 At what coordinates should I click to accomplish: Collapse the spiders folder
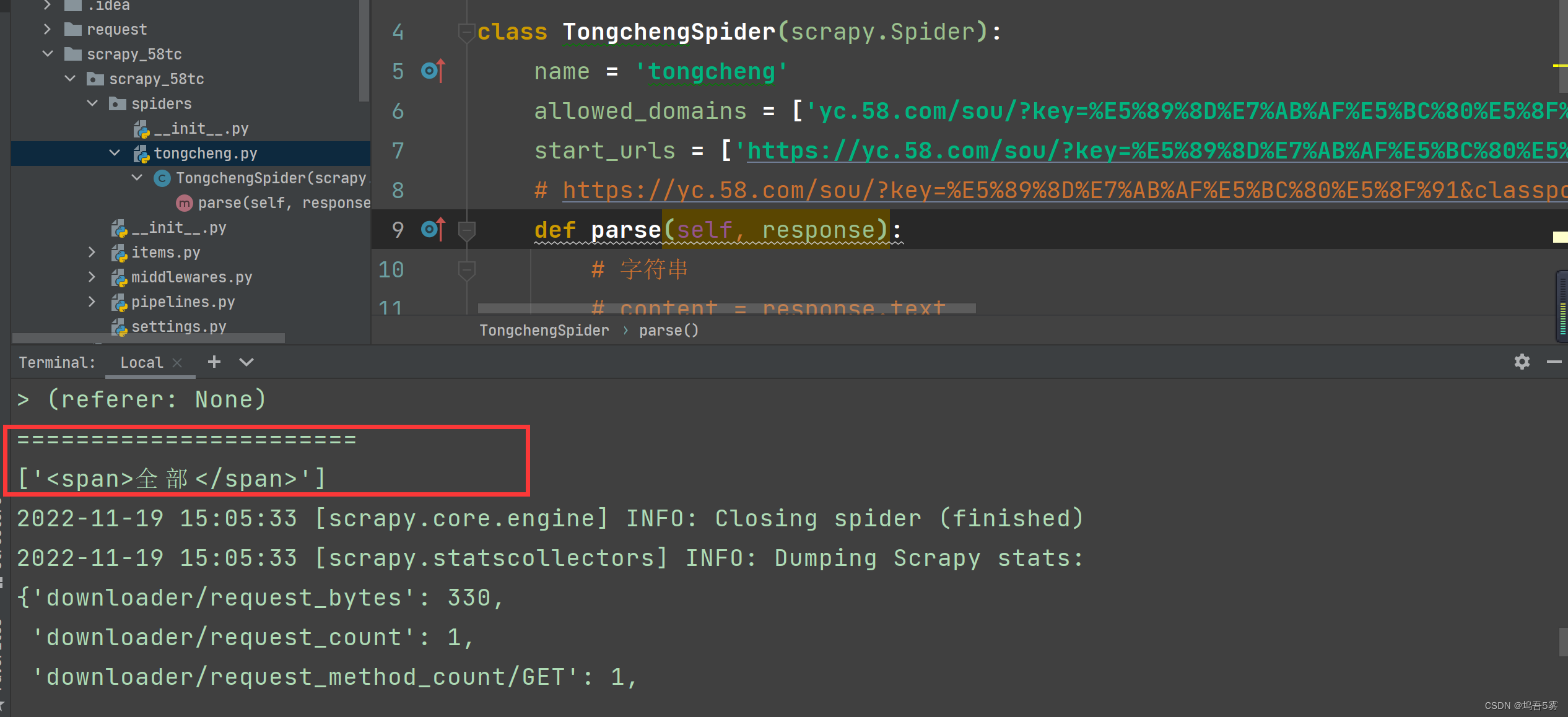(x=92, y=103)
